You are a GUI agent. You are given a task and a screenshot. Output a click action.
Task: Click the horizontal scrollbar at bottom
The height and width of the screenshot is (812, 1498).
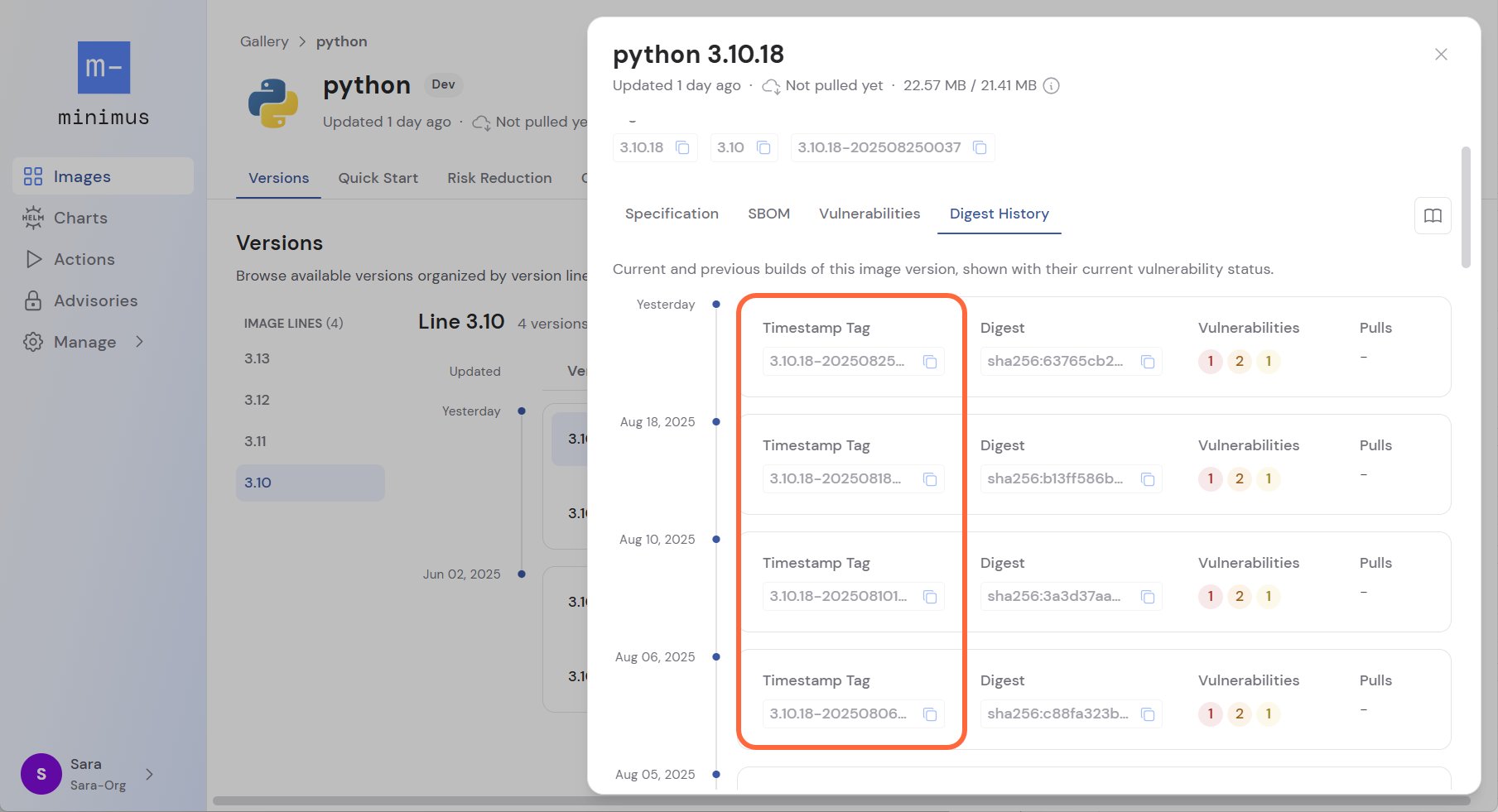coord(841,800)
